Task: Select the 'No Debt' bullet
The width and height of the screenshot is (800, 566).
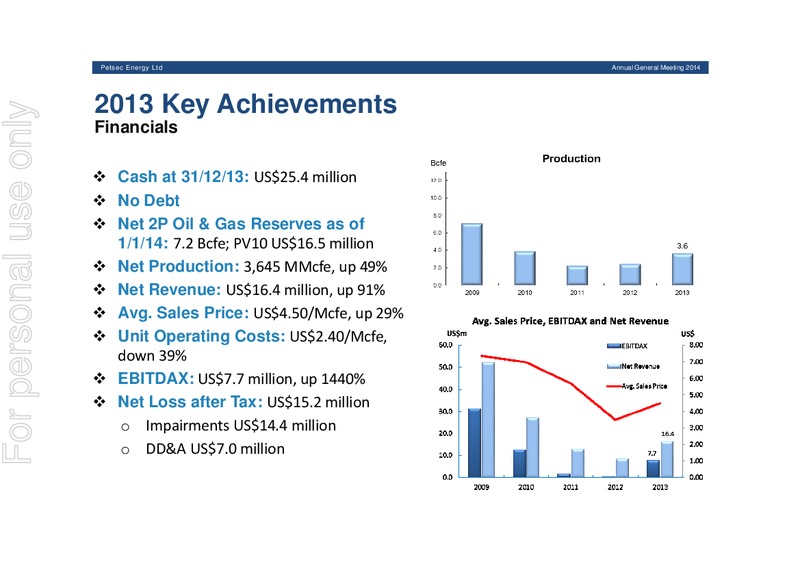Action: pos(148,201)
